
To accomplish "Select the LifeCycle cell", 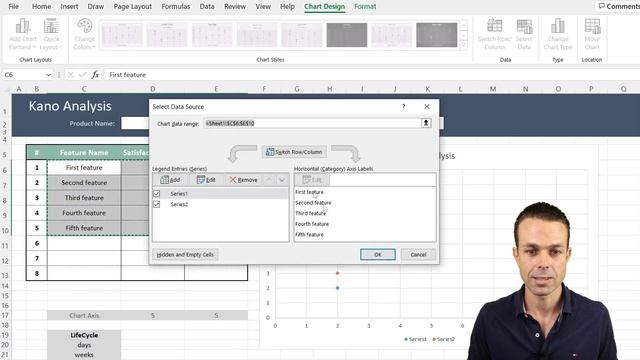I will [x=84, y=335].
